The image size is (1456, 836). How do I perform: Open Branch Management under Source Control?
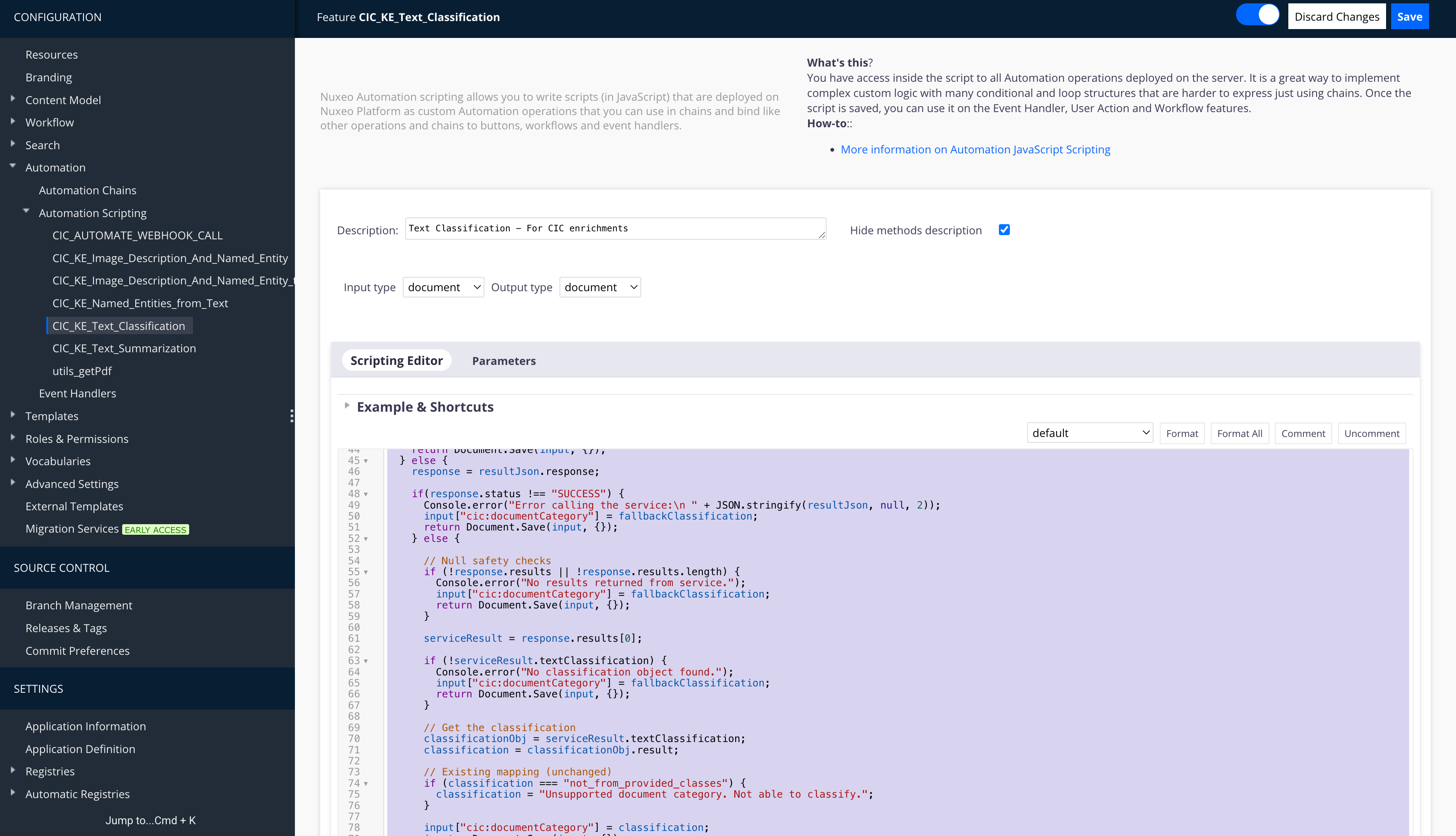(79, 605)
